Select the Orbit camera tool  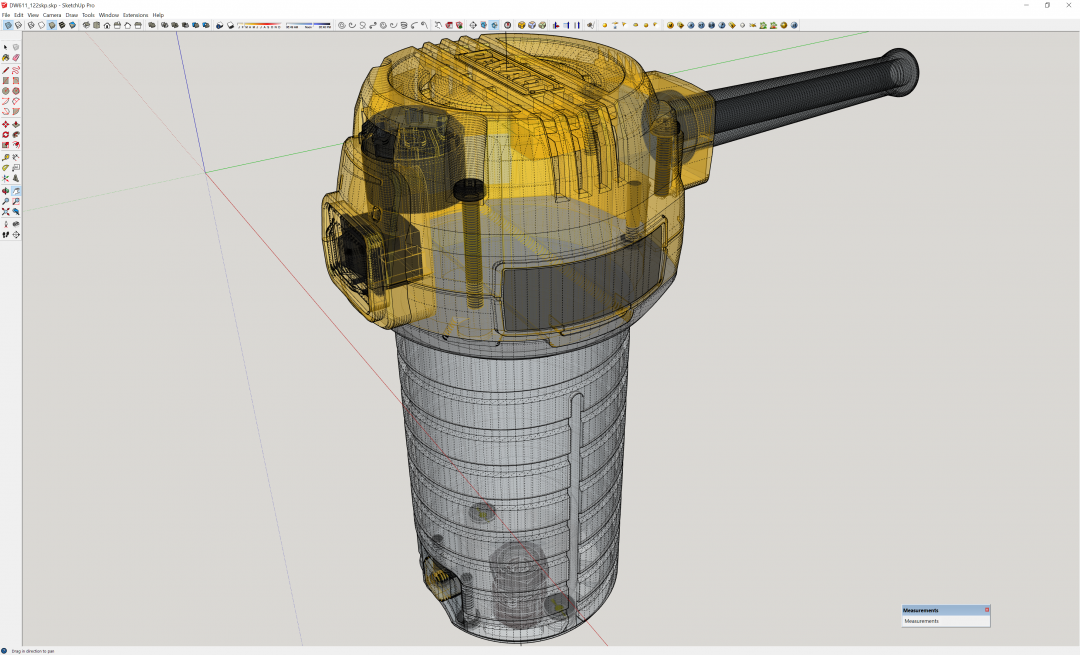point(6,190)
